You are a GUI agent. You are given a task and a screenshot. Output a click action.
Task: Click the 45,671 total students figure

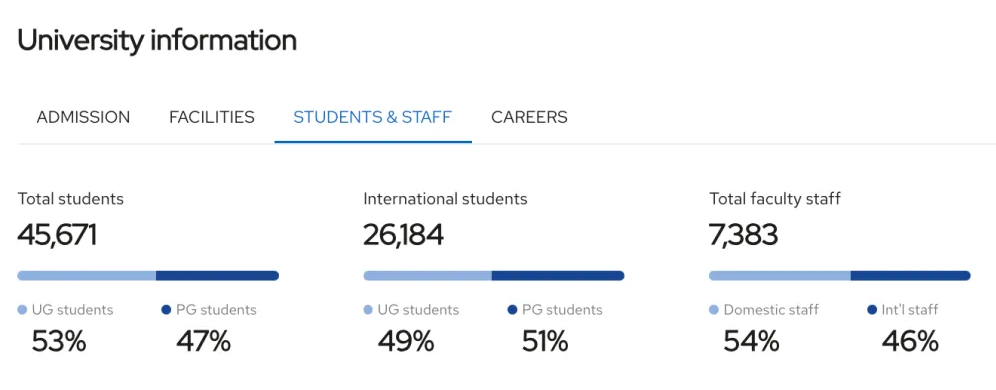57,236
